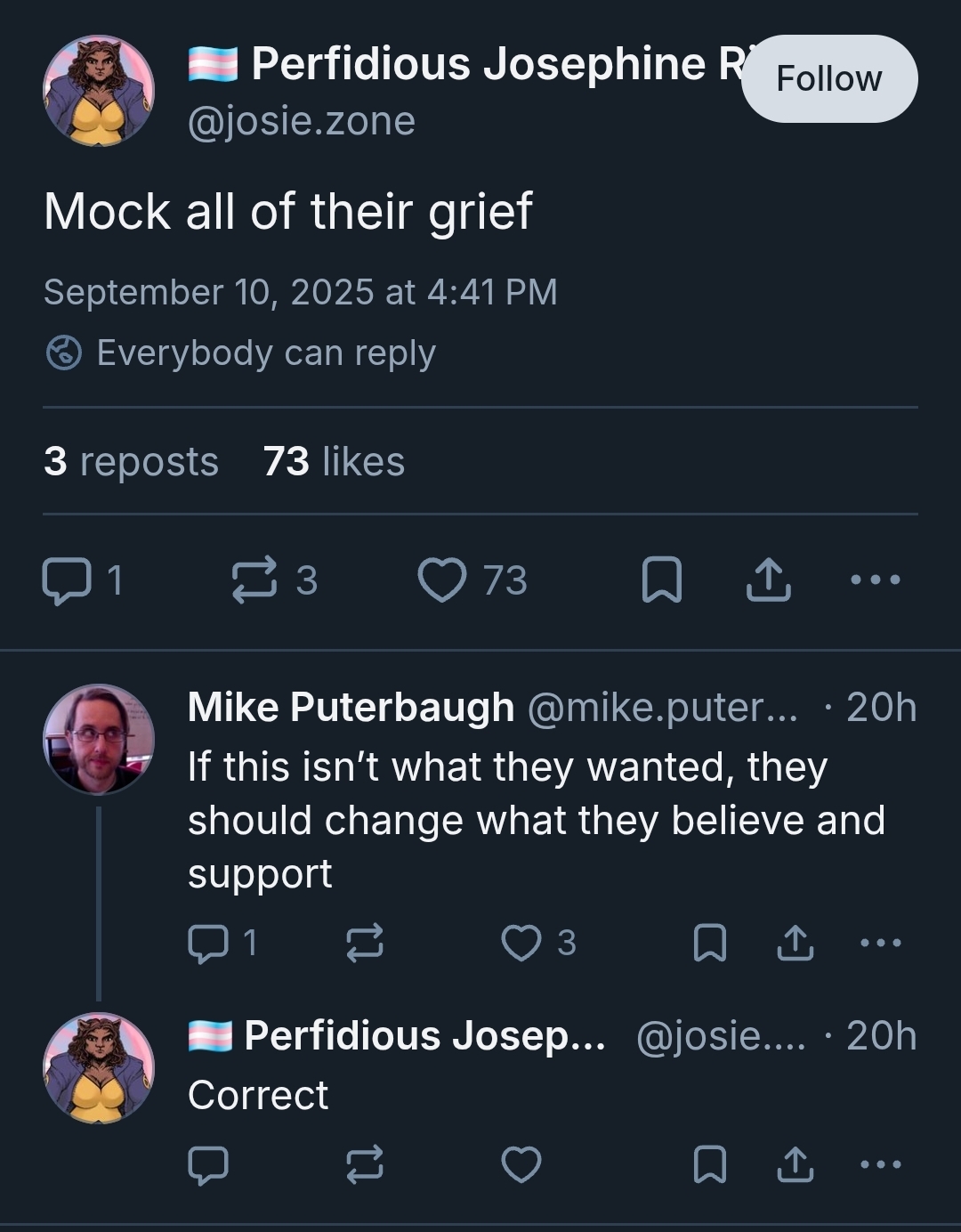Open more options on the "Correct" reply
The width and height of the screenshot is (961, 1232).
881,1164
